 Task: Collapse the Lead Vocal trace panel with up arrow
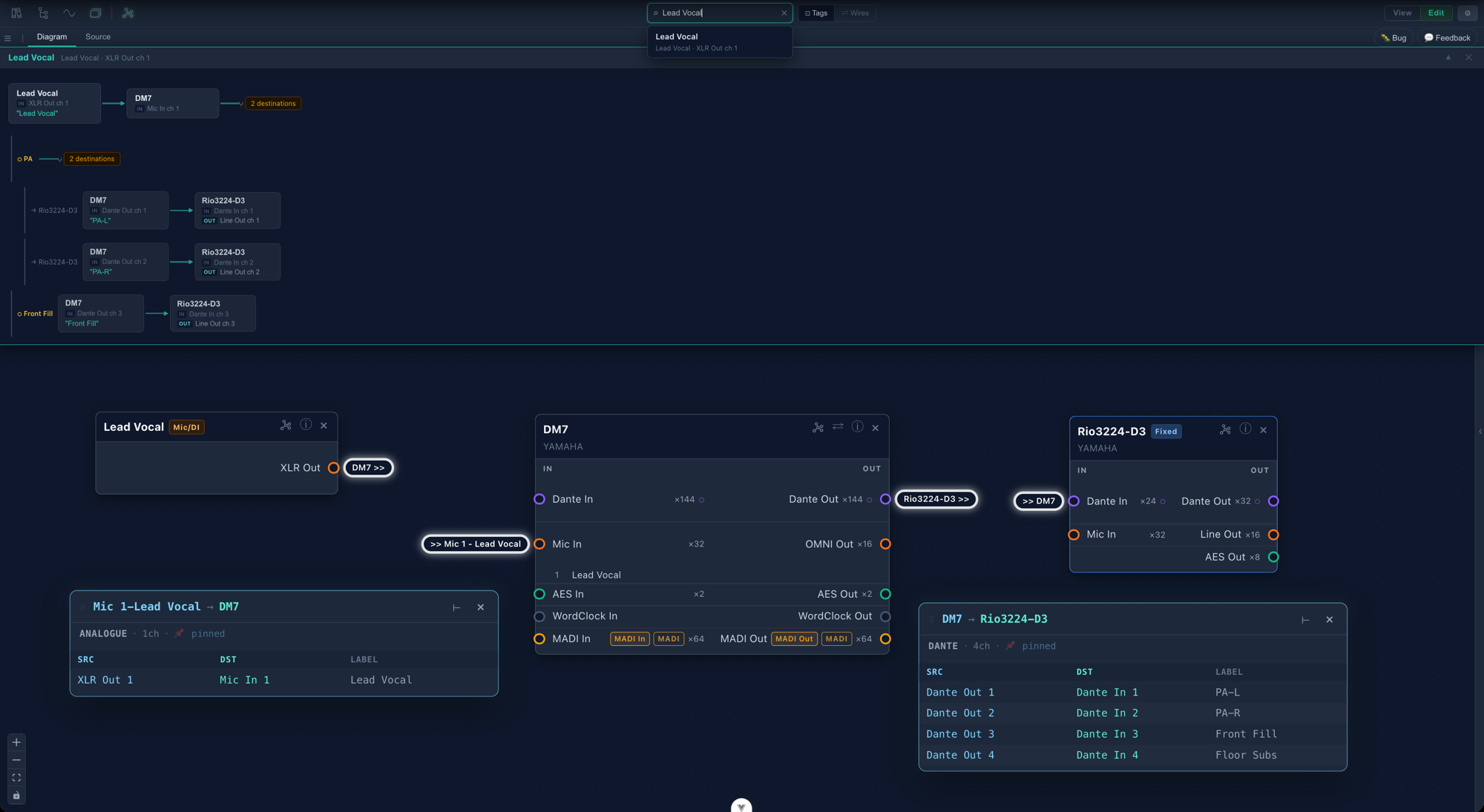pyautogui.click(x=1448, y=58)
